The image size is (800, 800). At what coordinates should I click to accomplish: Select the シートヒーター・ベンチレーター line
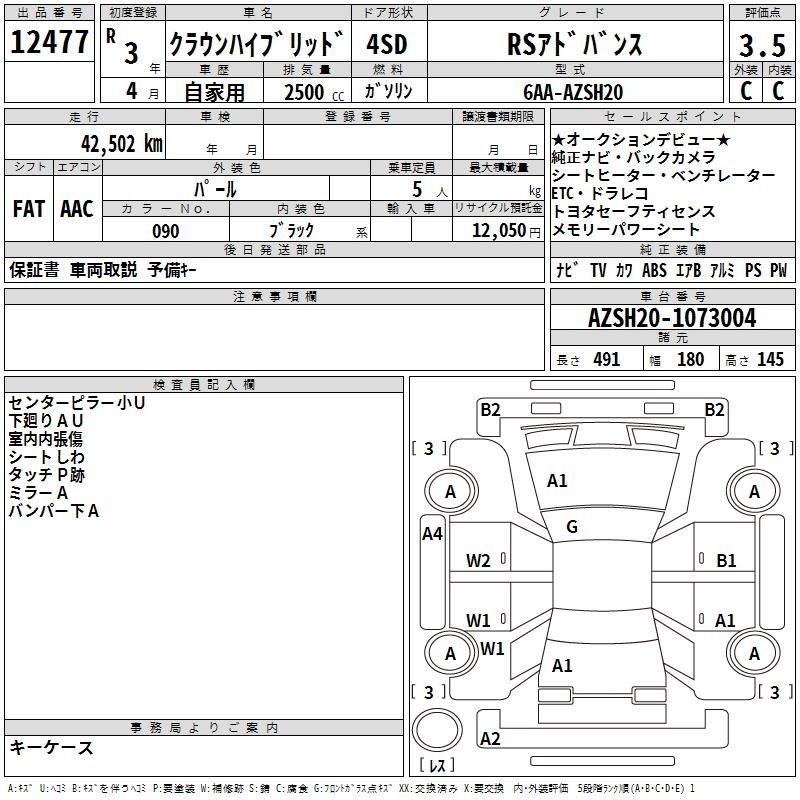pos(663,175)
